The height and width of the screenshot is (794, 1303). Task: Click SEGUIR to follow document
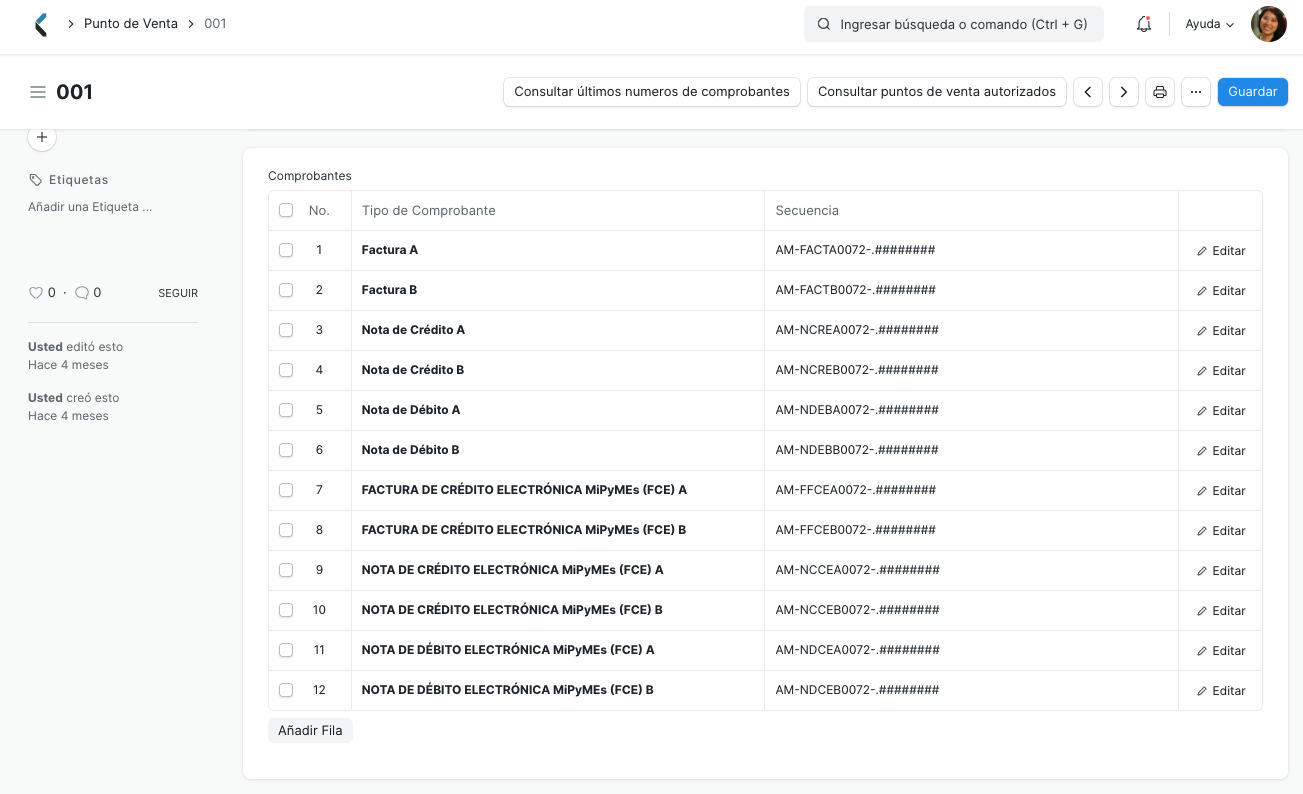(x=178, y=293)
